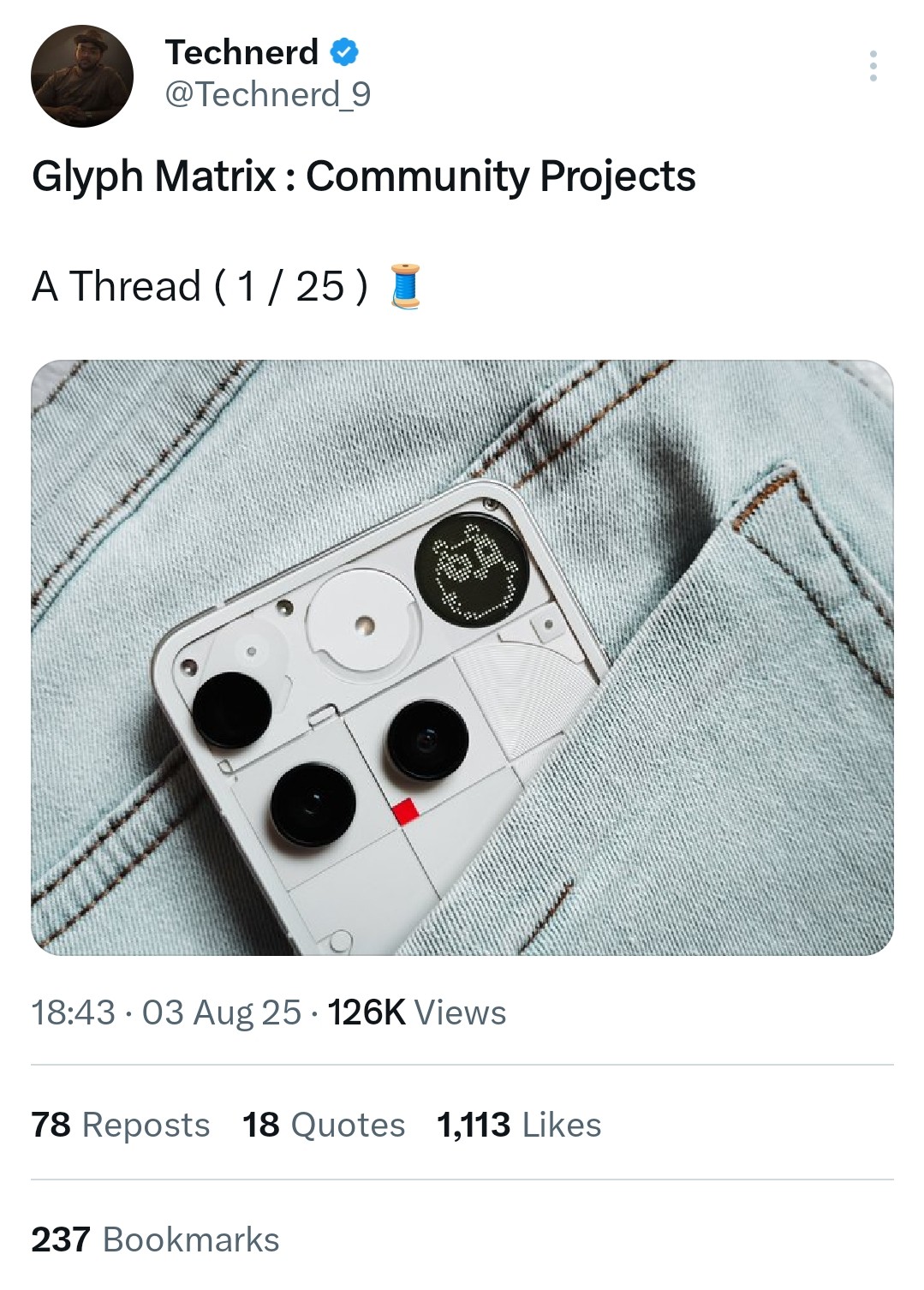
Task: View the 126K Views analytics
Action: pyautogui.click(x=417, y=1012)
